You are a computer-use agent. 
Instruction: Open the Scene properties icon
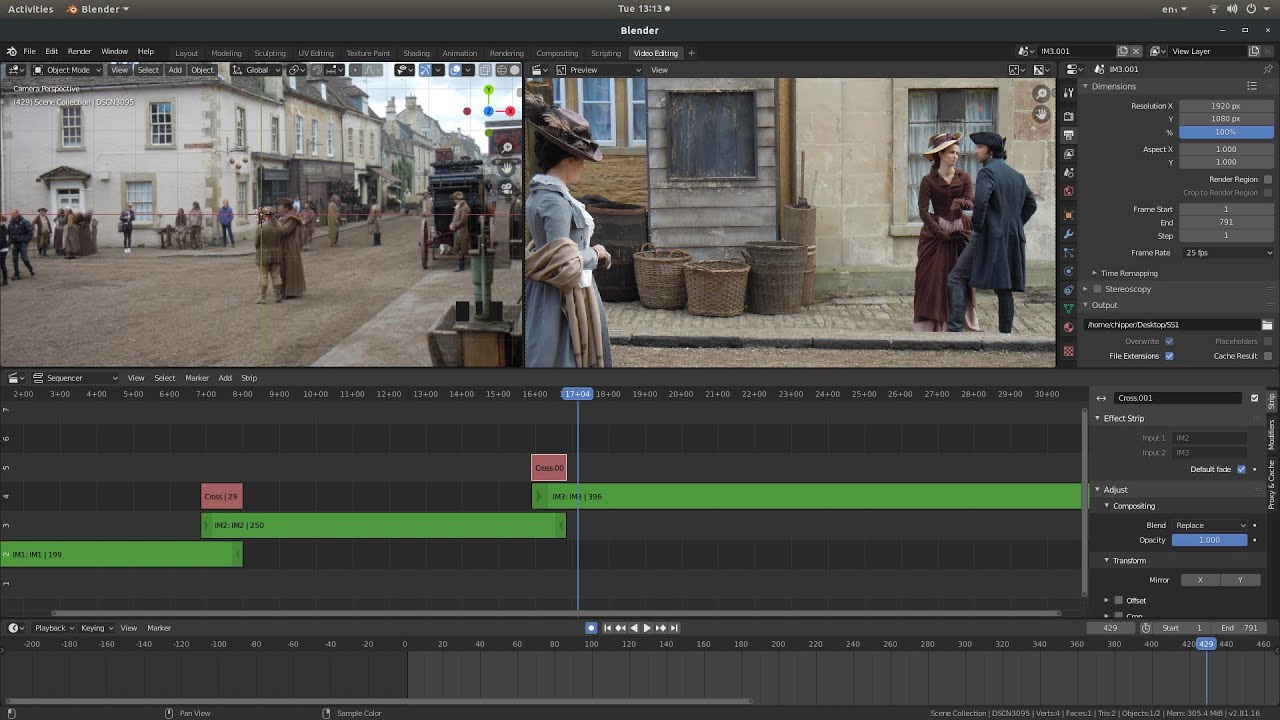click(x=1069, y=173)
